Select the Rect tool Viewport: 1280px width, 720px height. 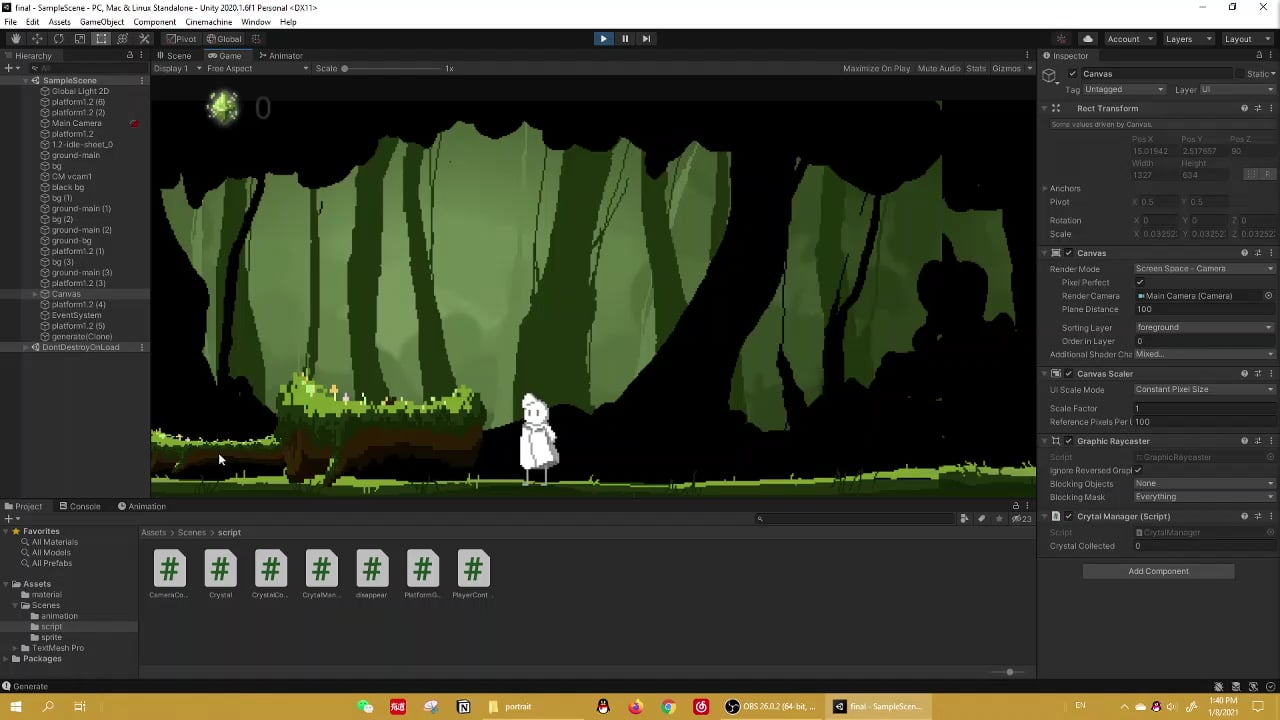coord(101,39)
